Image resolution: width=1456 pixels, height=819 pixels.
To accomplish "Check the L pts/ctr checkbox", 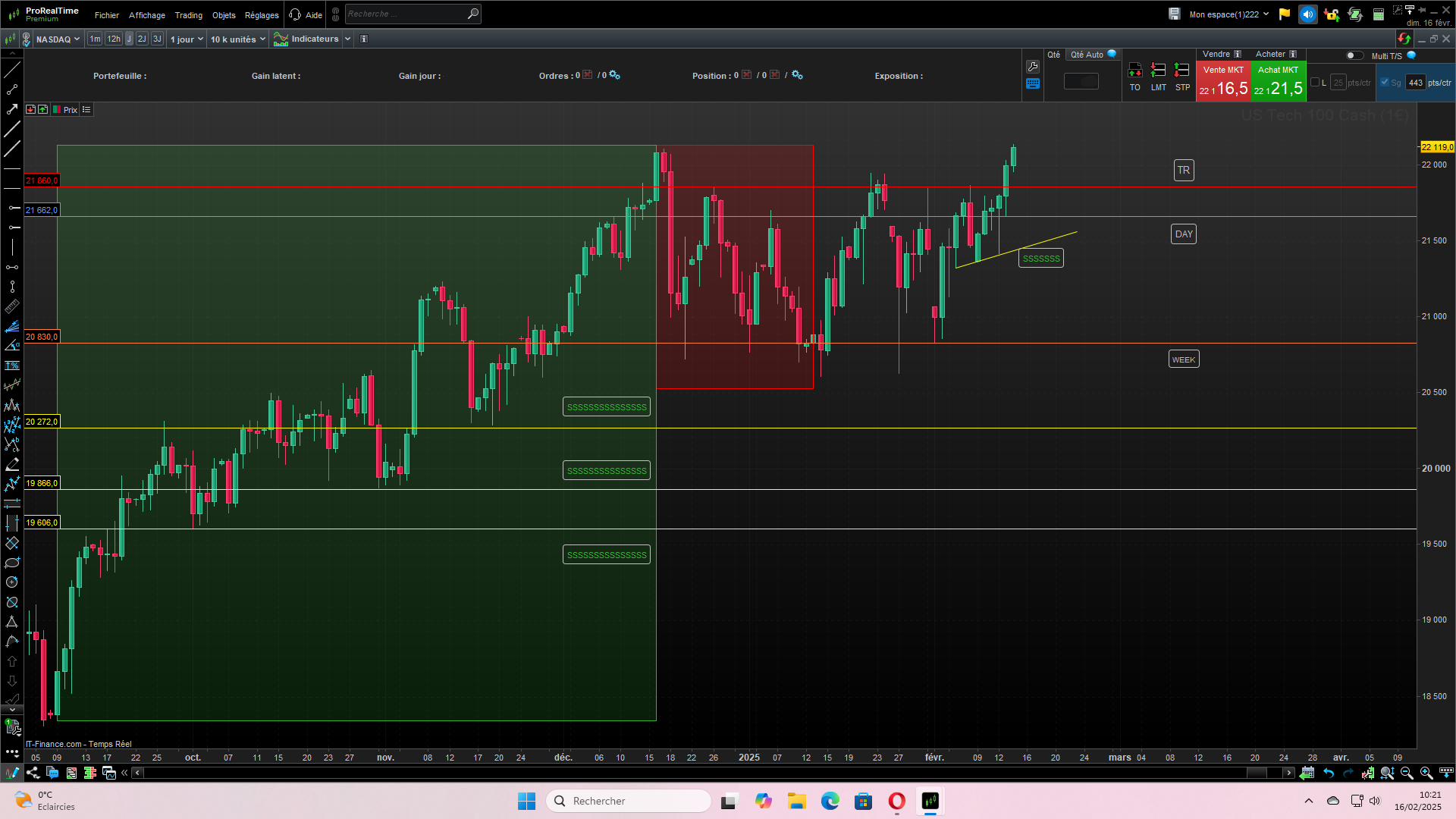I will (1315, 83).
